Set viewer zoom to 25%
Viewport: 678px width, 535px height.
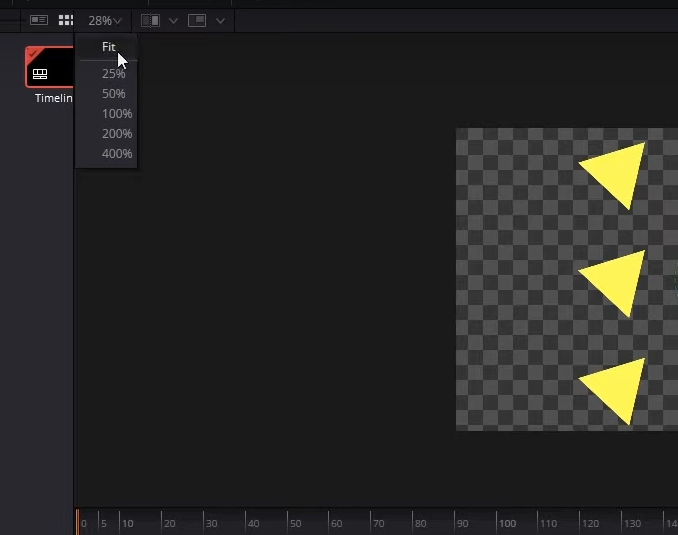pyautogui.click(x=113, y=74)
